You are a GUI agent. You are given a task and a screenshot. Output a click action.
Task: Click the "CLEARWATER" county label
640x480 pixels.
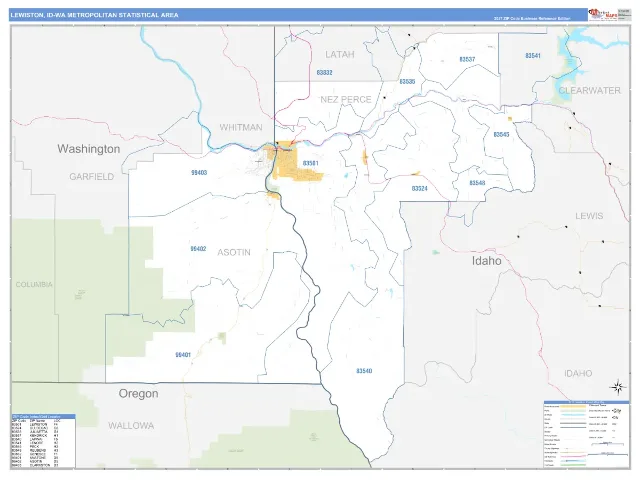click(589, 91)
